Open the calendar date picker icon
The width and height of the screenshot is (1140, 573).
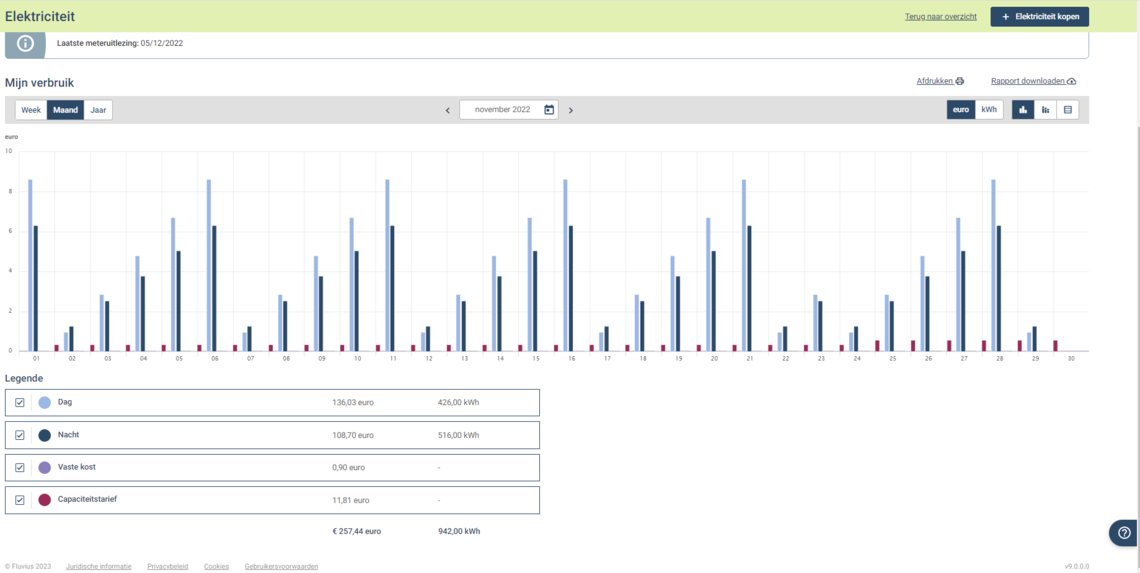tap(549, 110)
